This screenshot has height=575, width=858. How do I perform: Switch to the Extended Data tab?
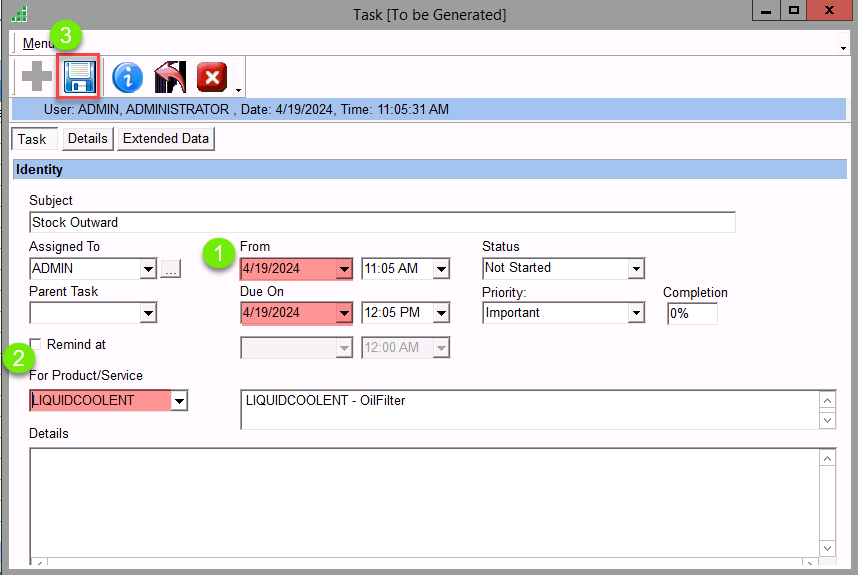166,139
